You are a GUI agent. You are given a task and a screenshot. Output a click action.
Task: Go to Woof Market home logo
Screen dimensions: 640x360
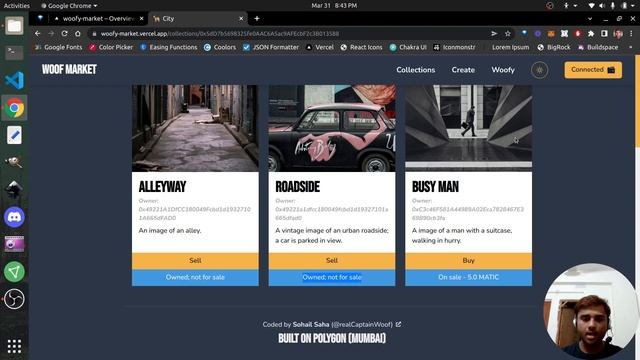coord(69,69)
